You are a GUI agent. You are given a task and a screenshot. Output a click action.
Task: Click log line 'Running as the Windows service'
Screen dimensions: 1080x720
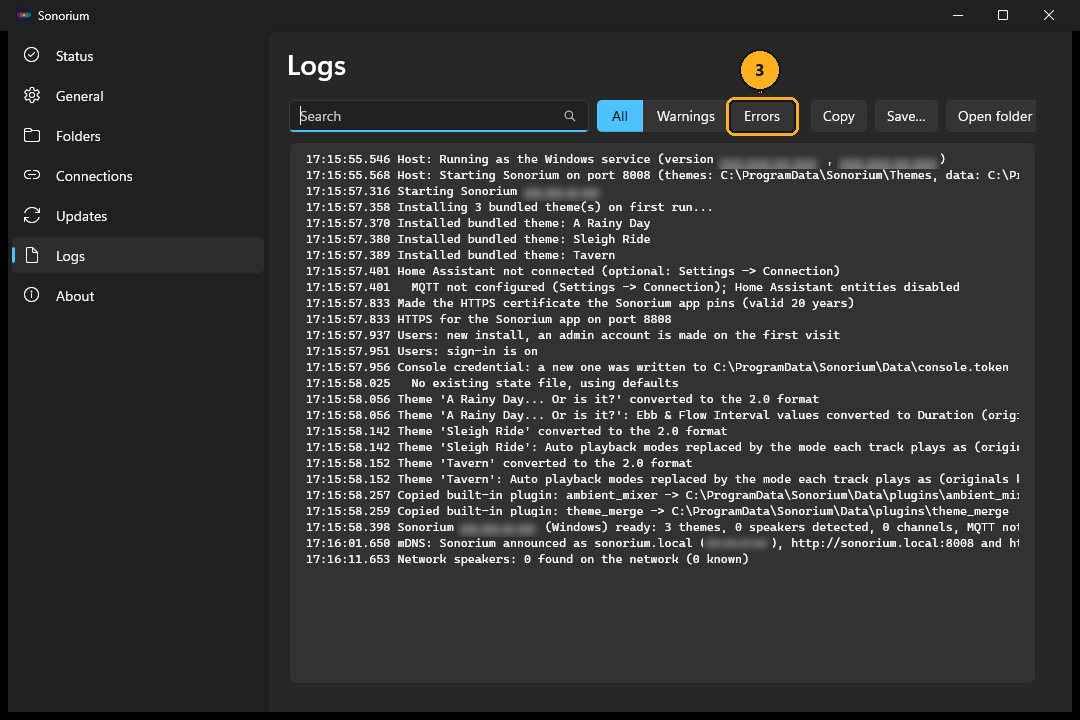pyautogui.click(x=626, y=159)
